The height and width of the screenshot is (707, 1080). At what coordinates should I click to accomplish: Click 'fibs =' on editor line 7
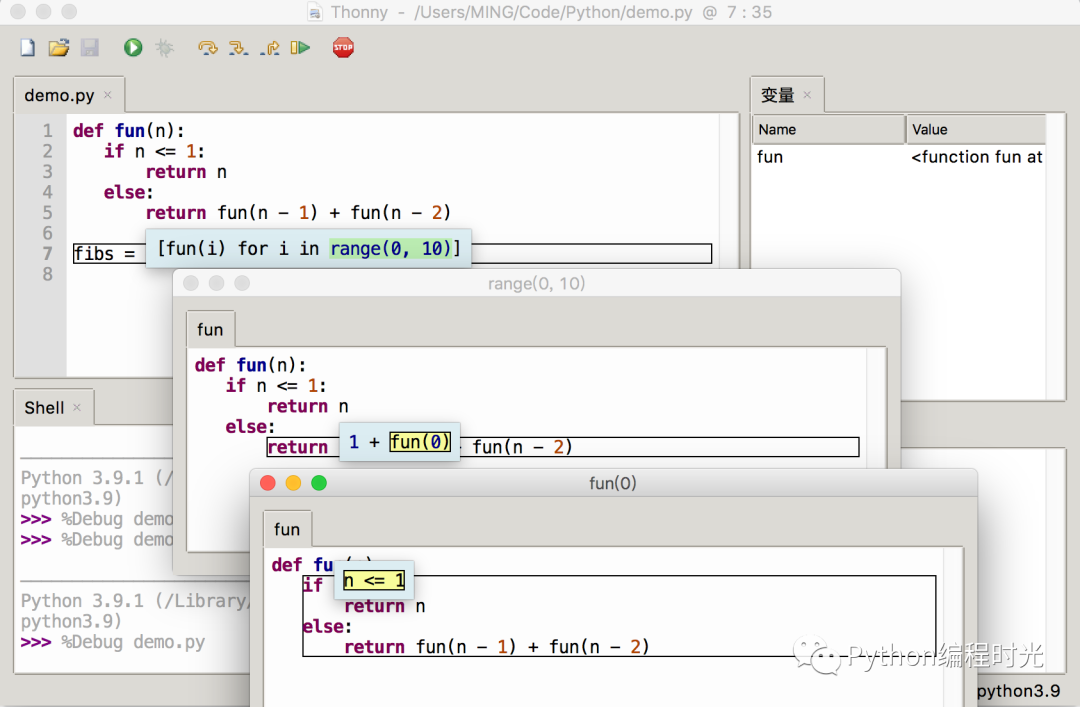click(104, 254)
